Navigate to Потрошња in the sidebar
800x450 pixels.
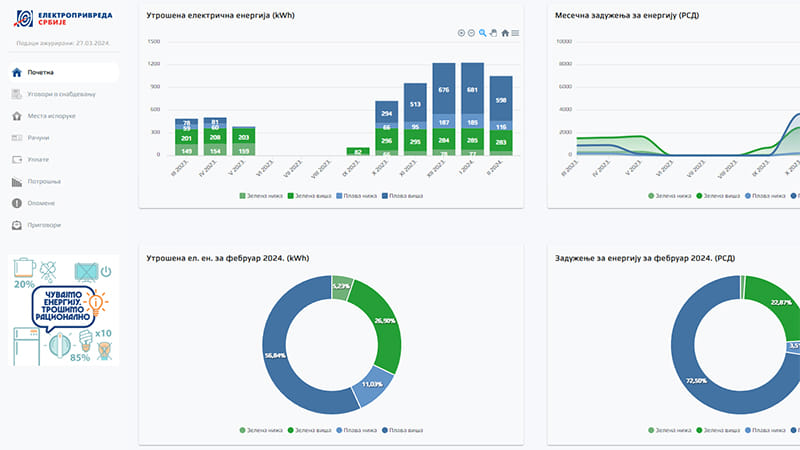[44, 182]
